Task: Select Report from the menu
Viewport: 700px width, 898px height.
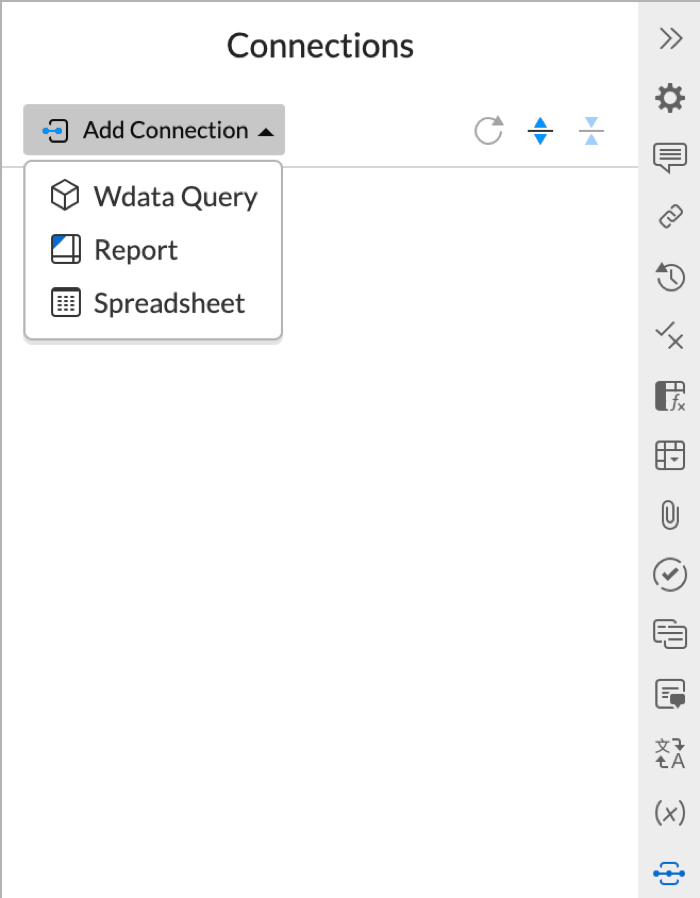Action: coord(136,250)
